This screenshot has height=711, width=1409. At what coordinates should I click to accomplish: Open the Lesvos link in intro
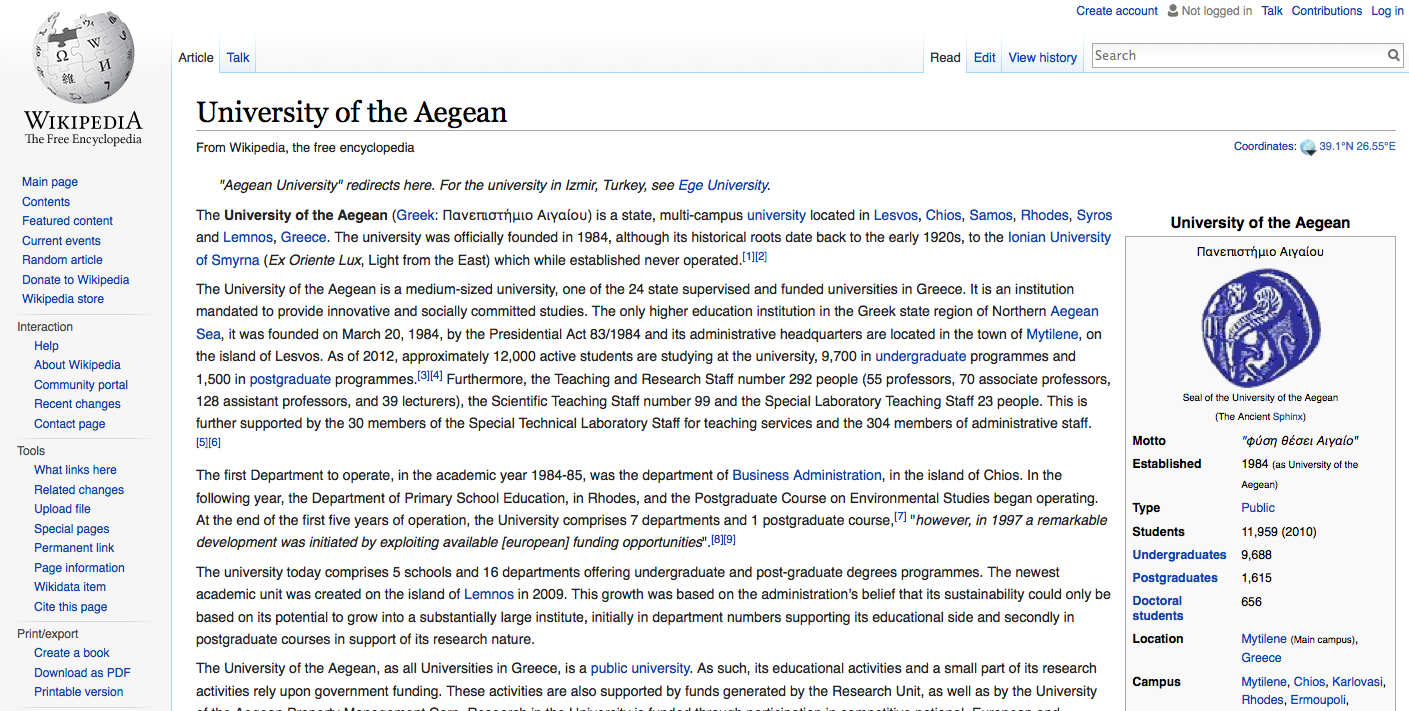tap(896, 215)
